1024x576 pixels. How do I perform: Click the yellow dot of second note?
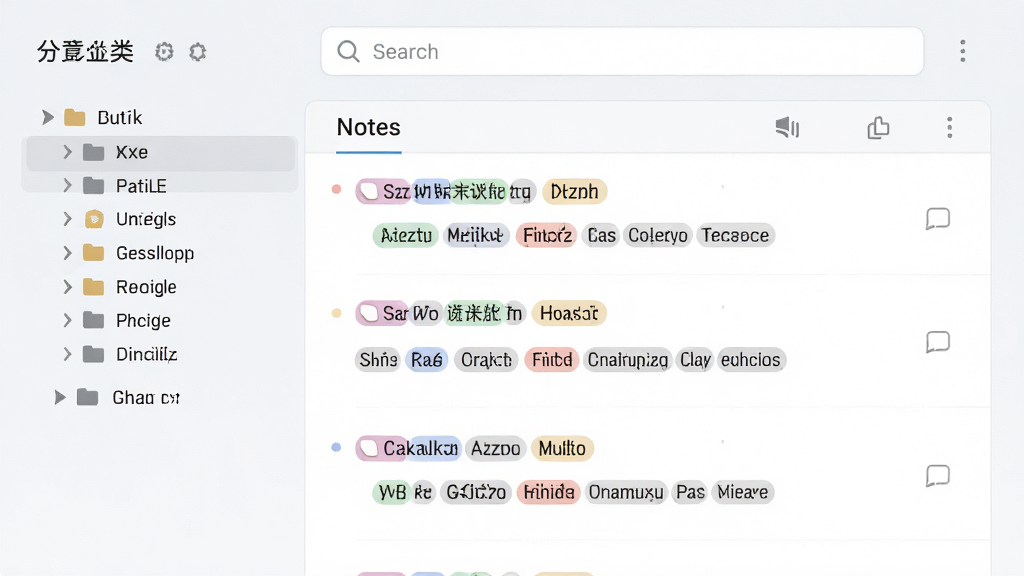pos(336,313)
